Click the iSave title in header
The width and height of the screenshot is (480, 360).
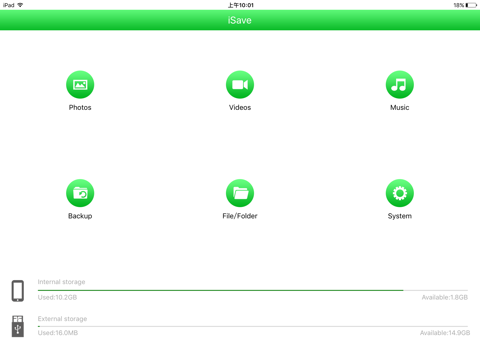tap(240, 20)
